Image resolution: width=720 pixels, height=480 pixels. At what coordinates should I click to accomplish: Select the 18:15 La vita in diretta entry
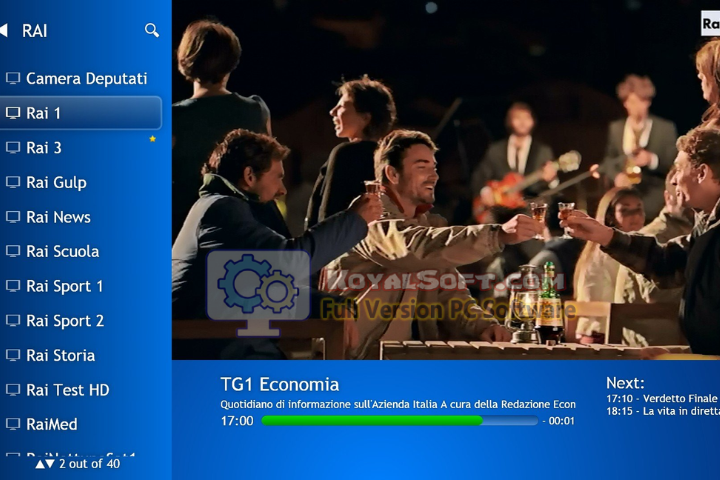click(663, 411)
